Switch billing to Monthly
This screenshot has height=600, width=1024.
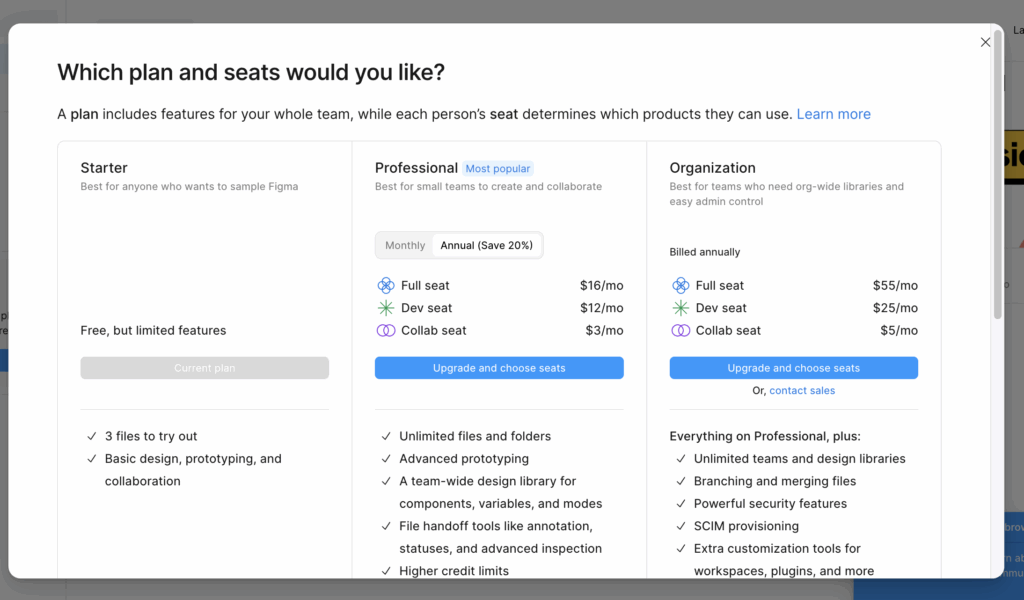(405, 245)
